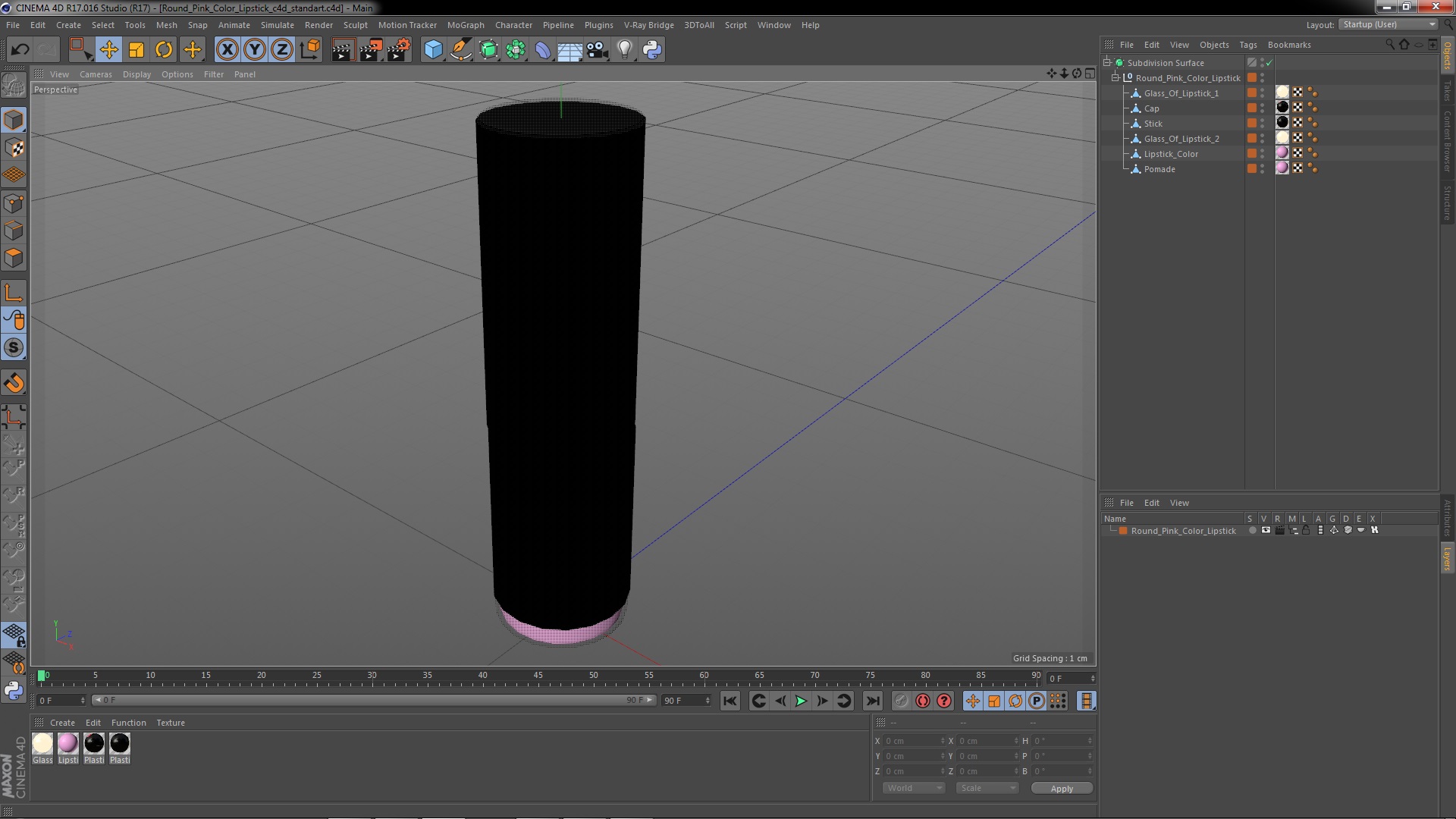Go to end of animation
Image resolution: width=1456 pixels, height=819 pixels.
(873, 701)
